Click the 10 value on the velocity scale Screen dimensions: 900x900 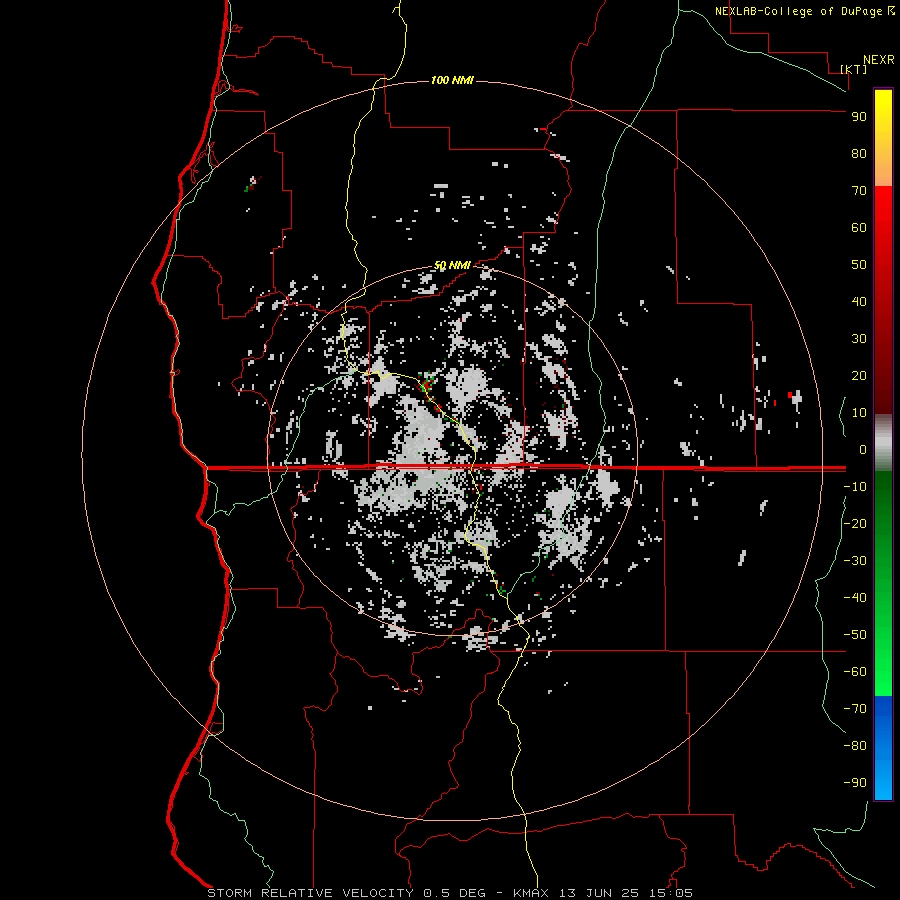(x=859, y=413)
